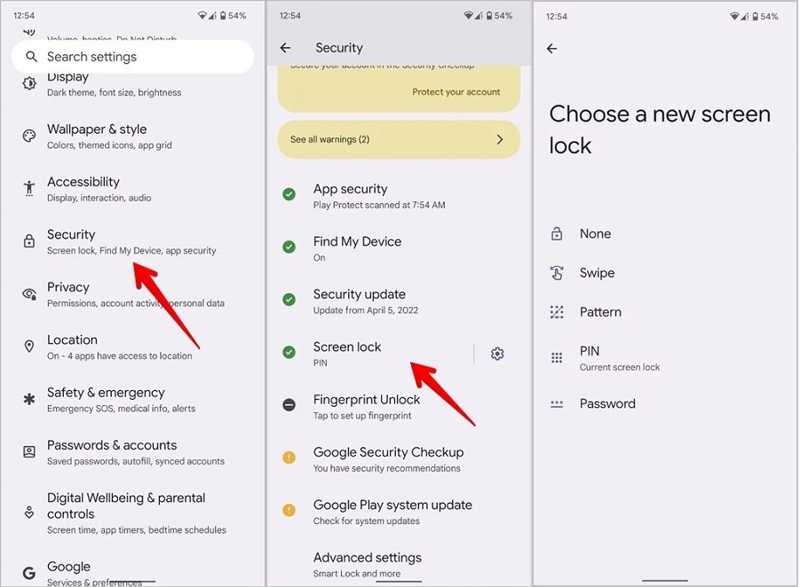Tap the Security padlock icon in Settings list
This screenshot has height=587, width=800.
[30, 241]
